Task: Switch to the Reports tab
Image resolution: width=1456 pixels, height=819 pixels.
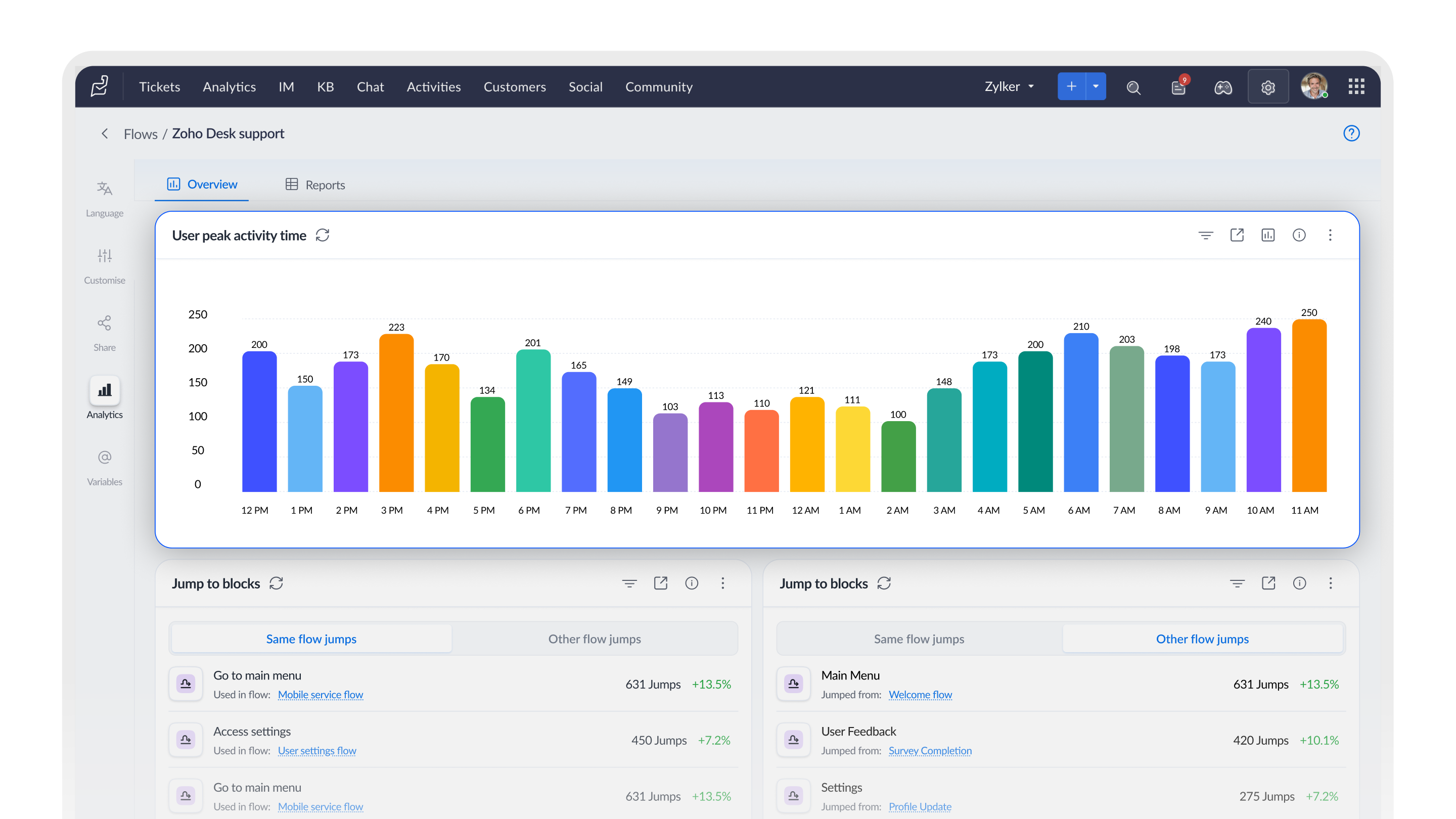Action: pyautogui.click(x=315, y=185)
